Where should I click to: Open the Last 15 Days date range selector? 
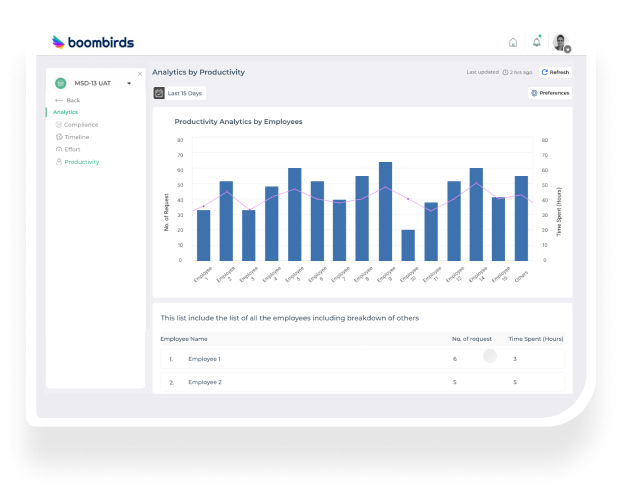pyautogui.click(x=185, y=93)
